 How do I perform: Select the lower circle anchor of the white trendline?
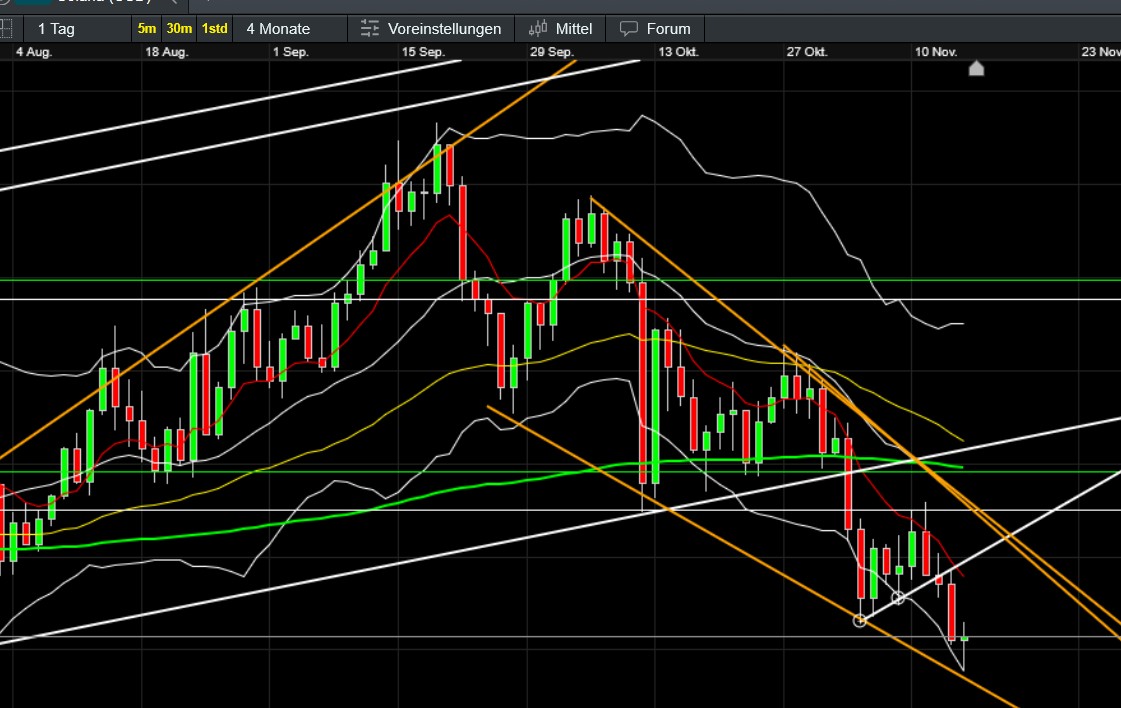(x=860, y=620)
